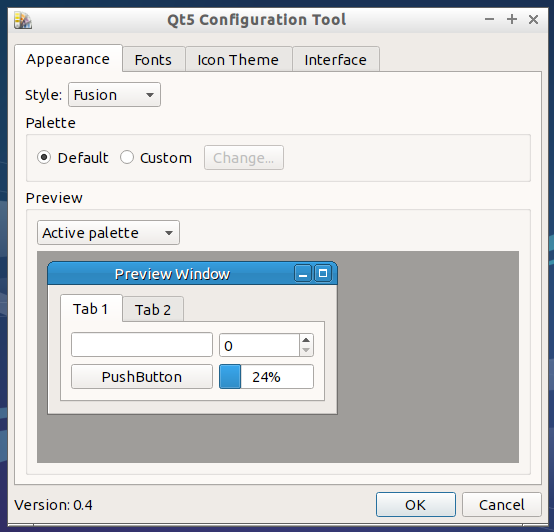Click the empty text field in preview

point(142,344)
